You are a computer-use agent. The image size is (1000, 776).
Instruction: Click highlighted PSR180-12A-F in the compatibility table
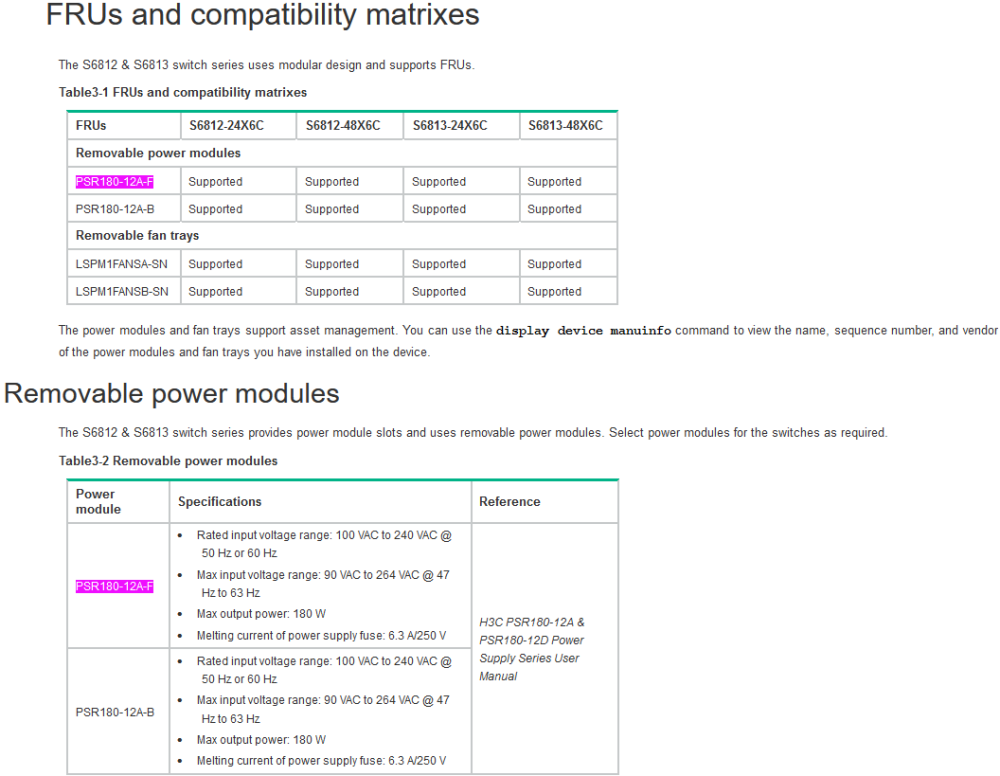point(114,182)
